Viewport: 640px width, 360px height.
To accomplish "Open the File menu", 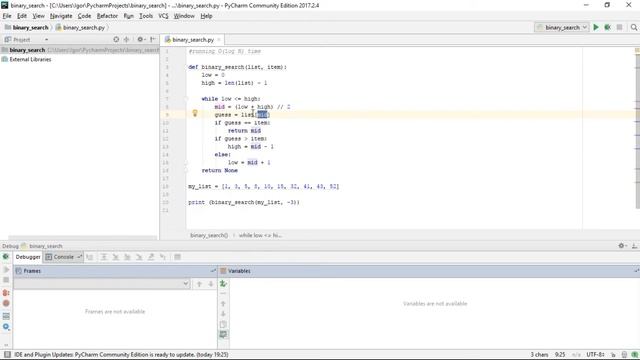I will [x=7, y=16].
